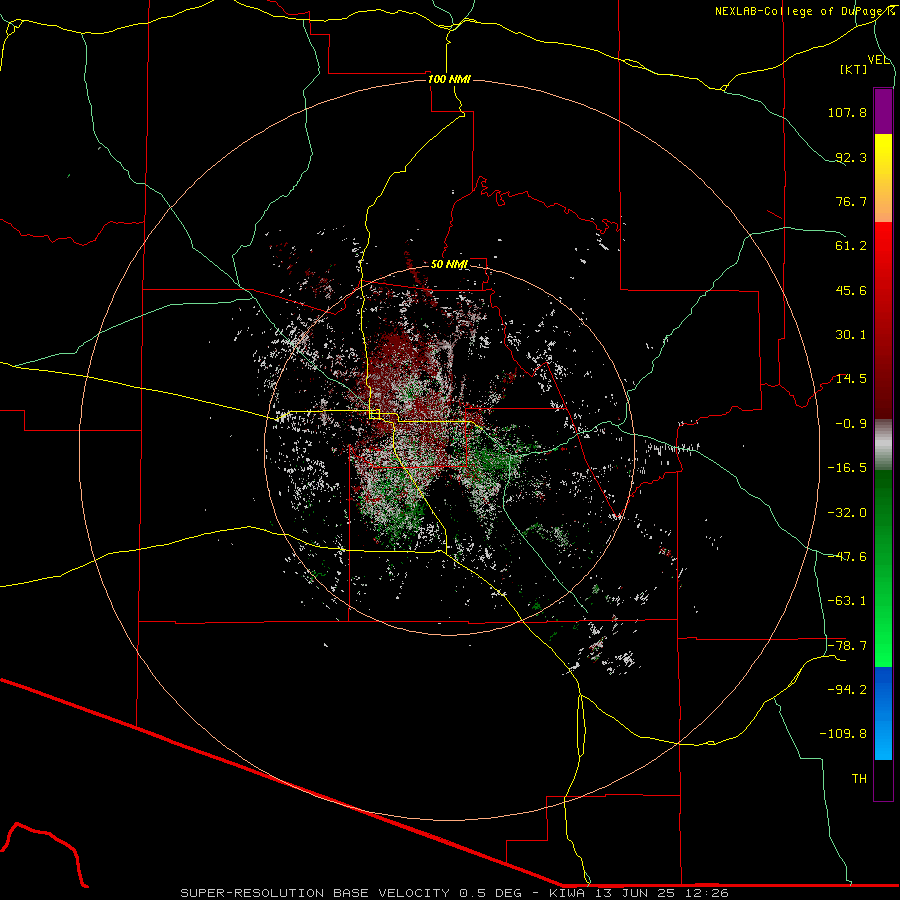This screenshot has width=900, height=900.
Task: Select the 14.5 scale value
Action: tap(851, 379)
